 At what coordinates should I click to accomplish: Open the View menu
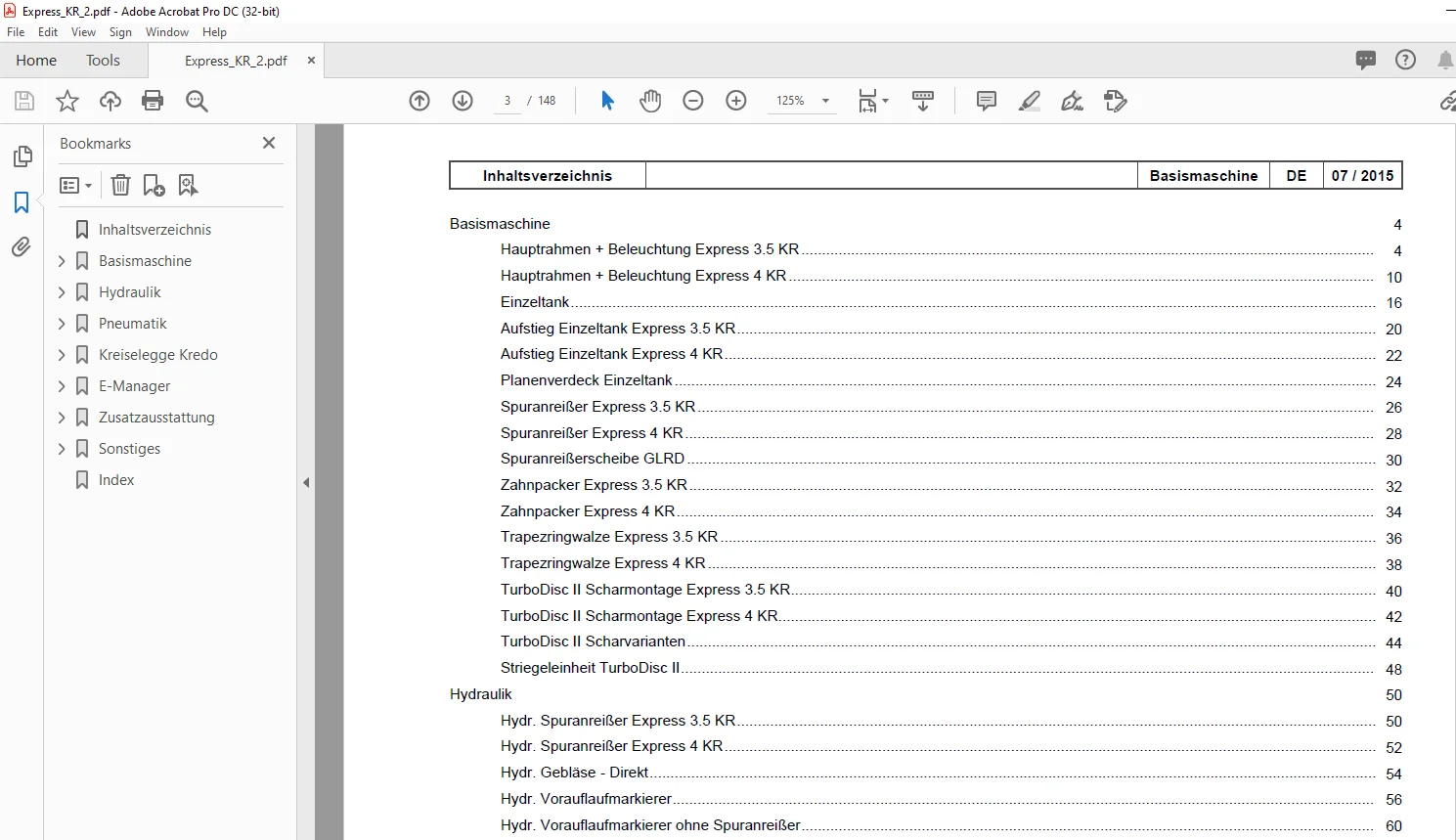pos(83,32)
